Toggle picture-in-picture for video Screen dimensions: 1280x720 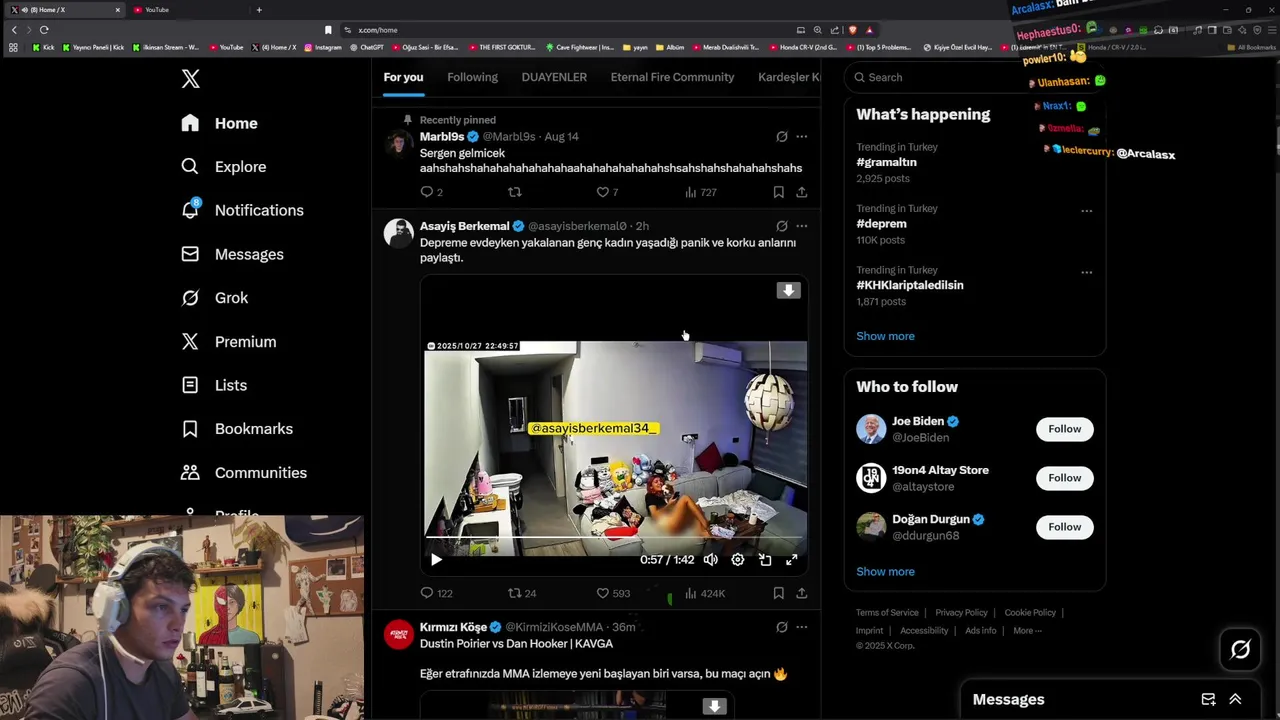(x=765, y=560)
